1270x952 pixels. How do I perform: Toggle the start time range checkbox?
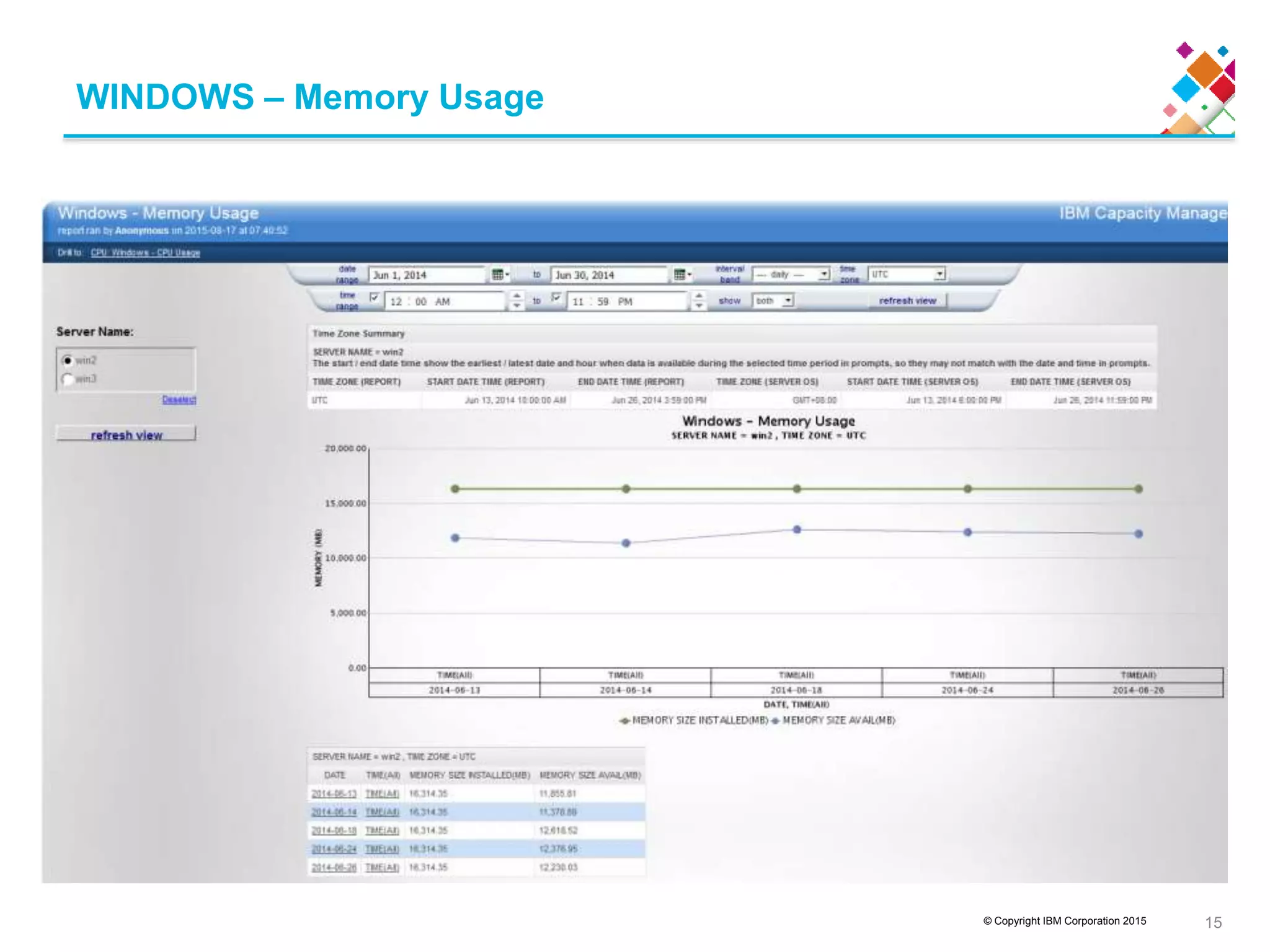coord(374,297)
